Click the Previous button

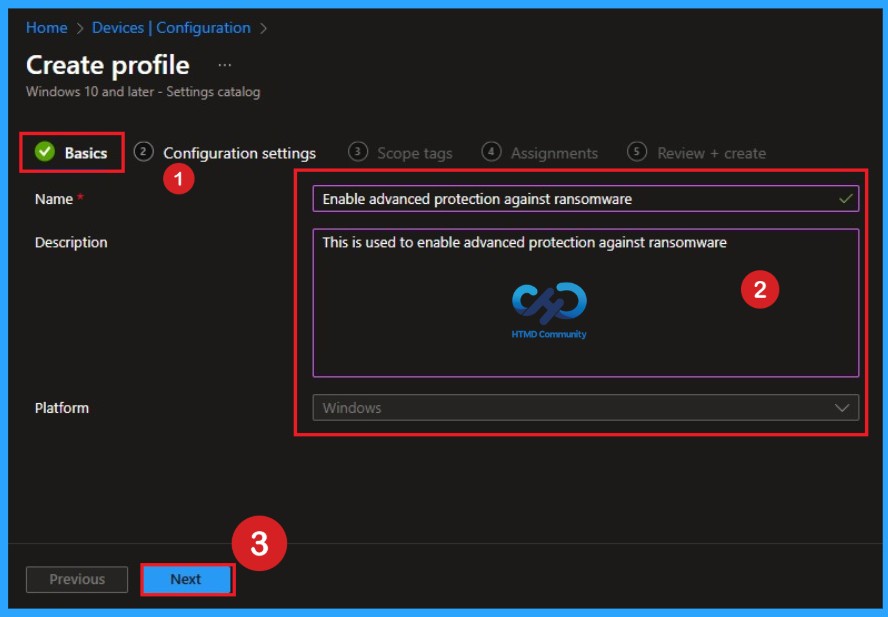(x=76, y=579)
